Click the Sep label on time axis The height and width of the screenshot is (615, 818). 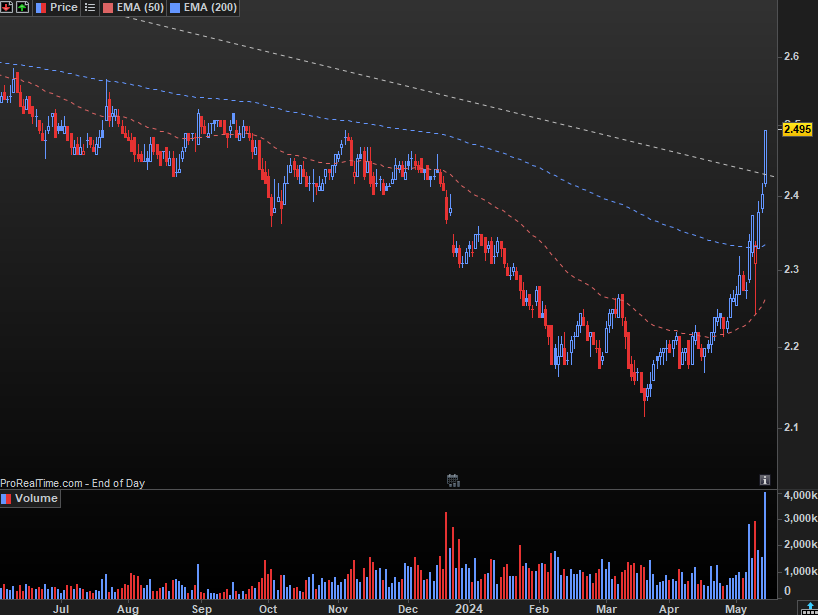[x=201, y=609]
